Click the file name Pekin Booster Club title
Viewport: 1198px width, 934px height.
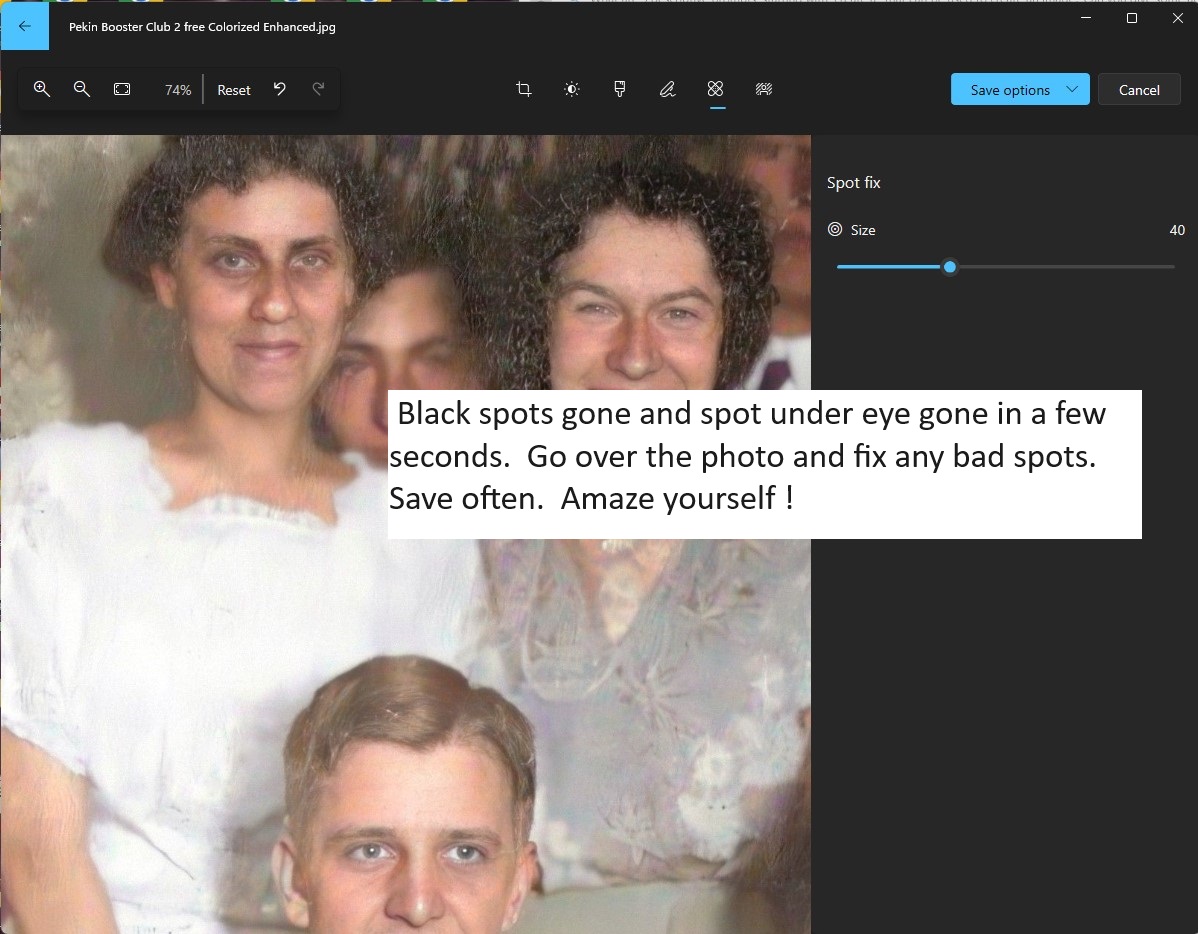(x=202, y=27)
